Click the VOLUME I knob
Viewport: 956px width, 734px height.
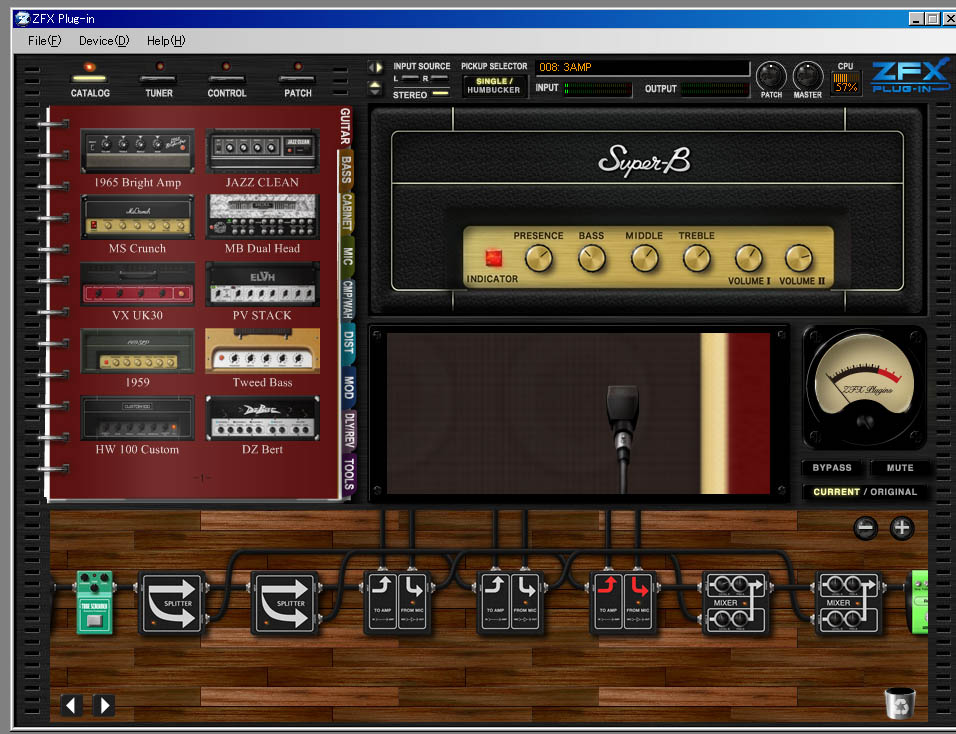[x=749, y=258]
